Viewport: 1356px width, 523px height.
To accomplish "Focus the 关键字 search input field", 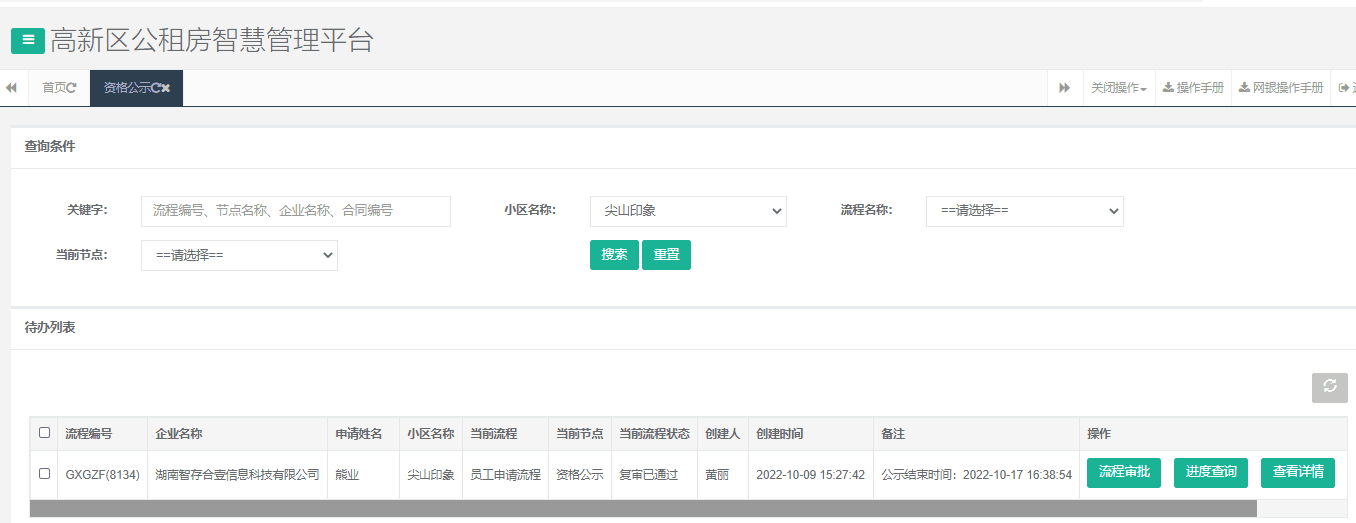I will (x=295, y=211).
